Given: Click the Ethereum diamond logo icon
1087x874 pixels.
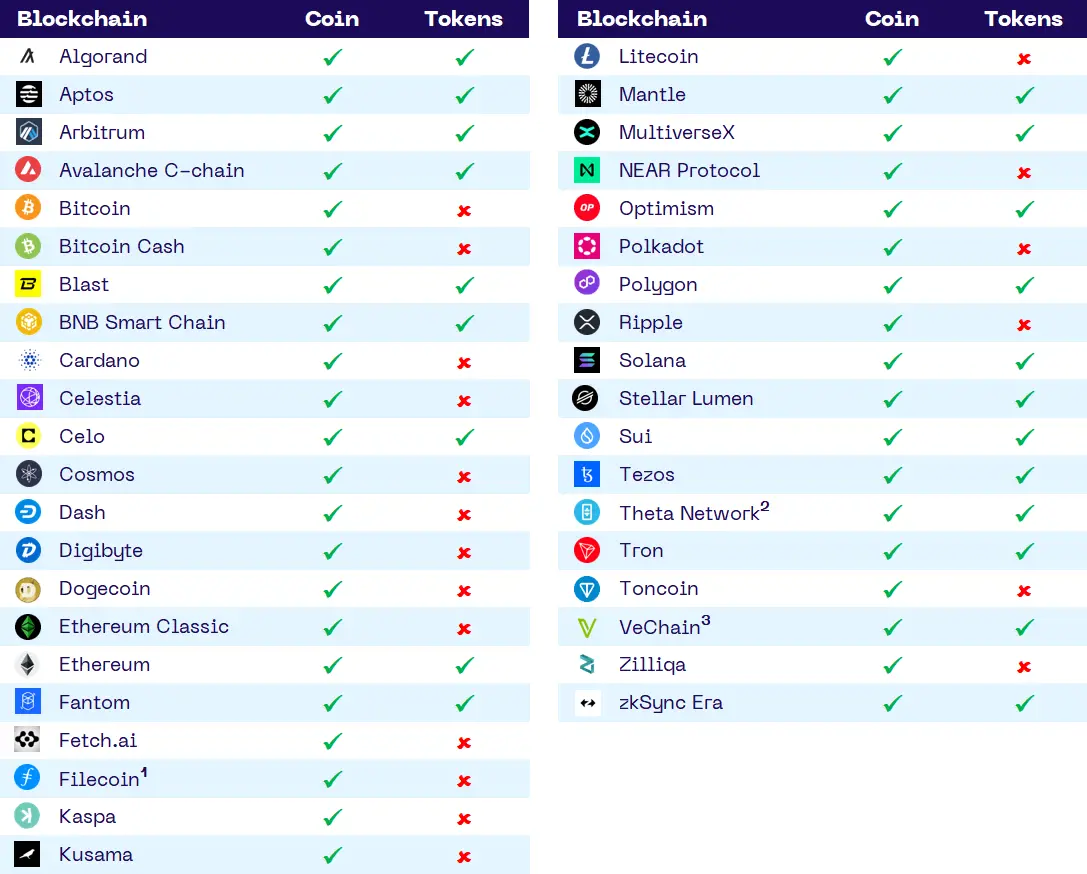Looking at the screenshot, I should click(x=28, y=665).
